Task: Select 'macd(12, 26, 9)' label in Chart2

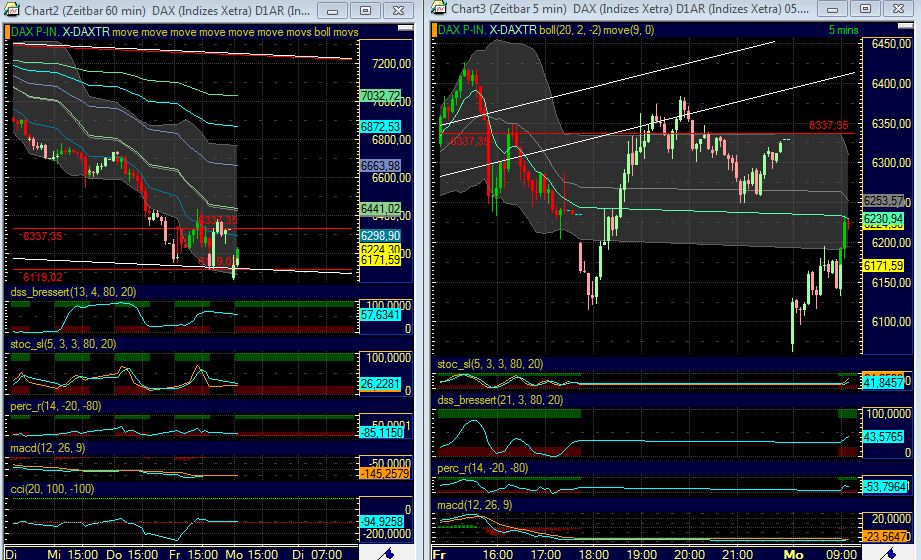Action: pyautogui.click(x=48, y=448)
